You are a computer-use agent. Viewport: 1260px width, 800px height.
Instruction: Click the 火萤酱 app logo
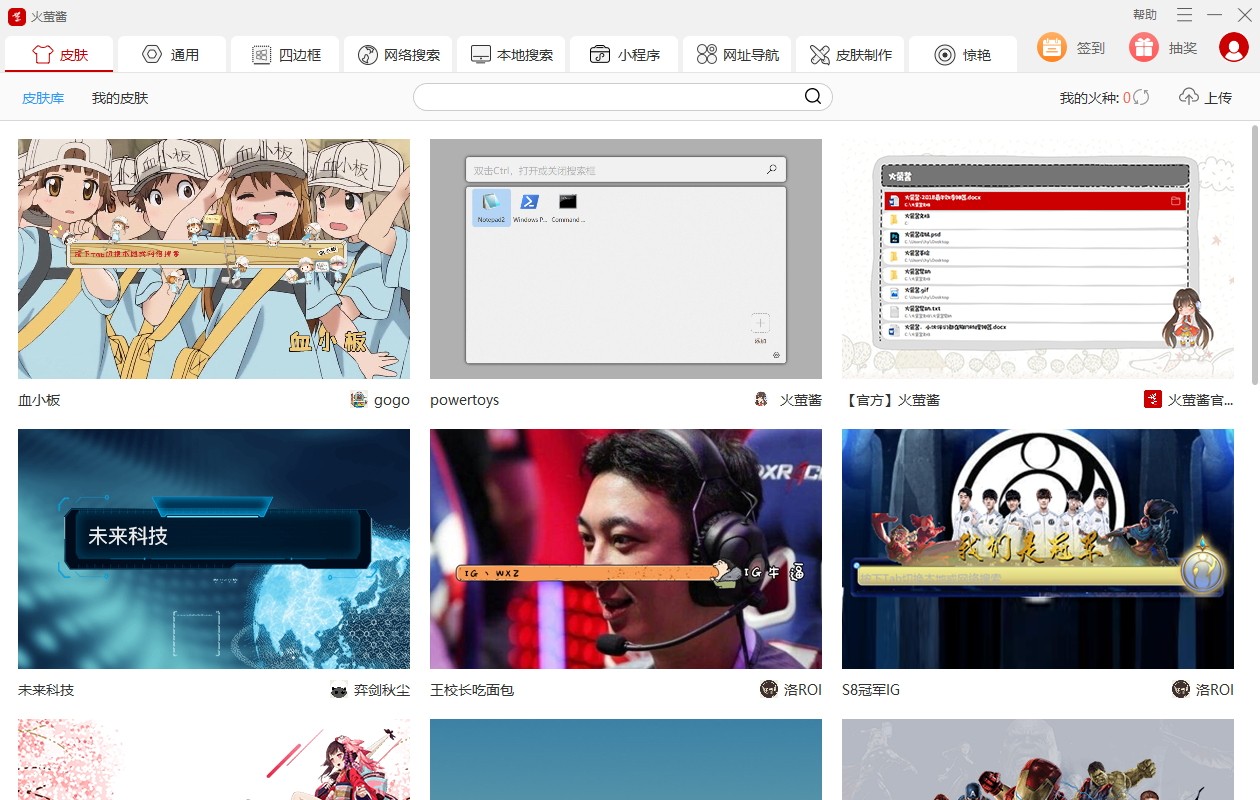pyautogui.click(x=16, y=16)
